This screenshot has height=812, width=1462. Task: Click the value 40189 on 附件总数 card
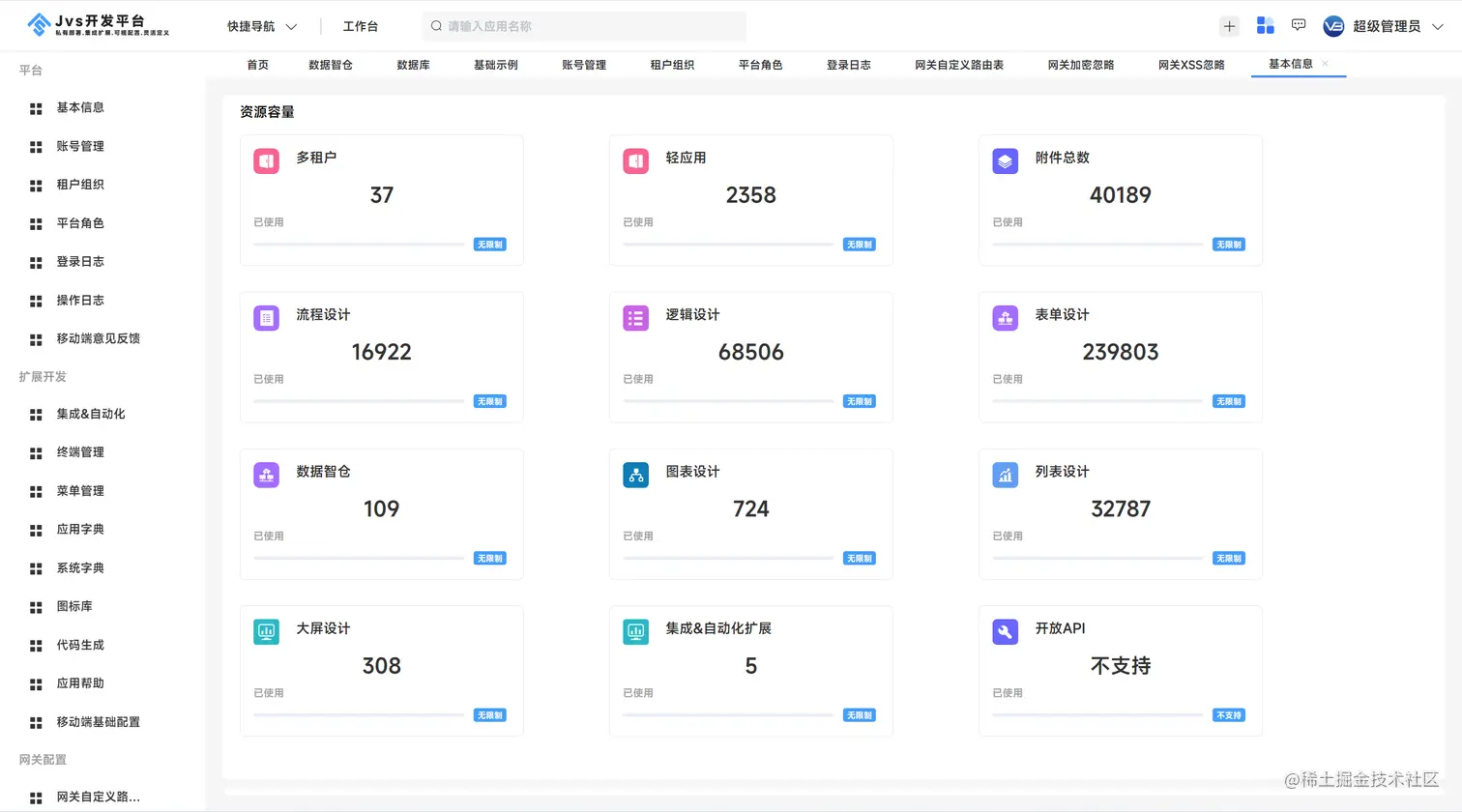(x=1121, y=195)
